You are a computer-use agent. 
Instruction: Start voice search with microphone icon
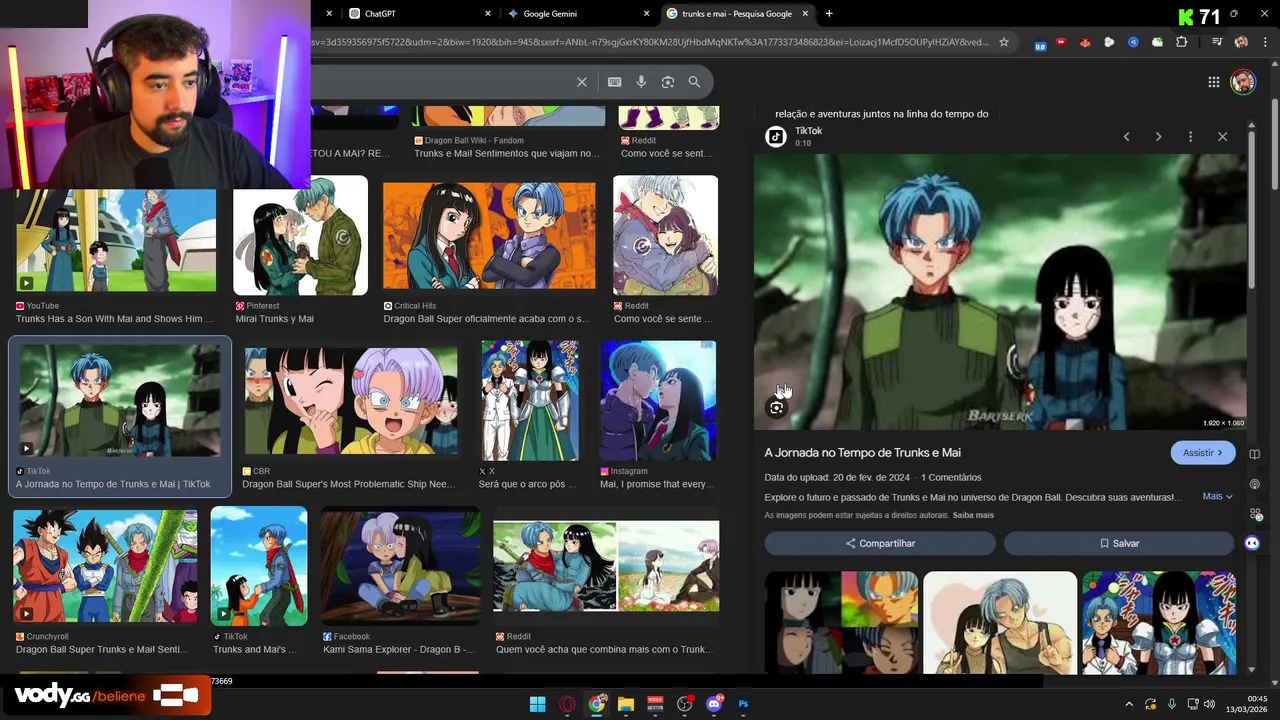click(x=641, y=82)
